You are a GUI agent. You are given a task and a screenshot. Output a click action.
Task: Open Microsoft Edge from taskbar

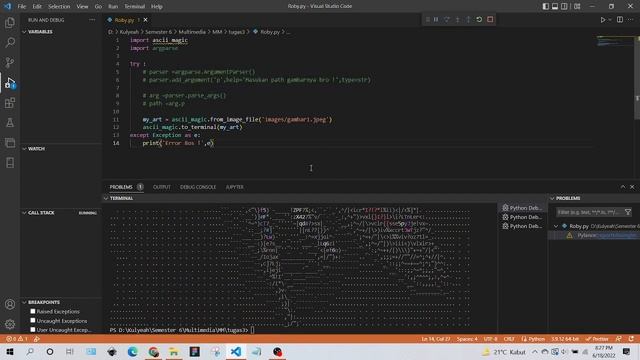coord(133,352)
